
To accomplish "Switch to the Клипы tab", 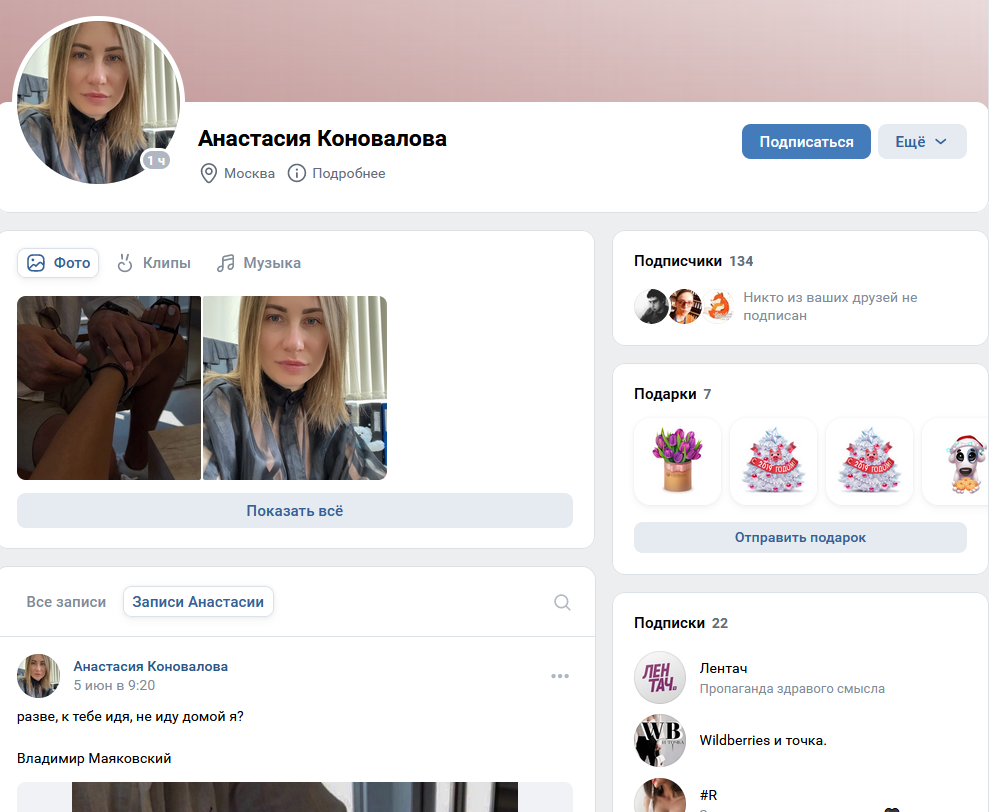I will (x=155, y=263).
